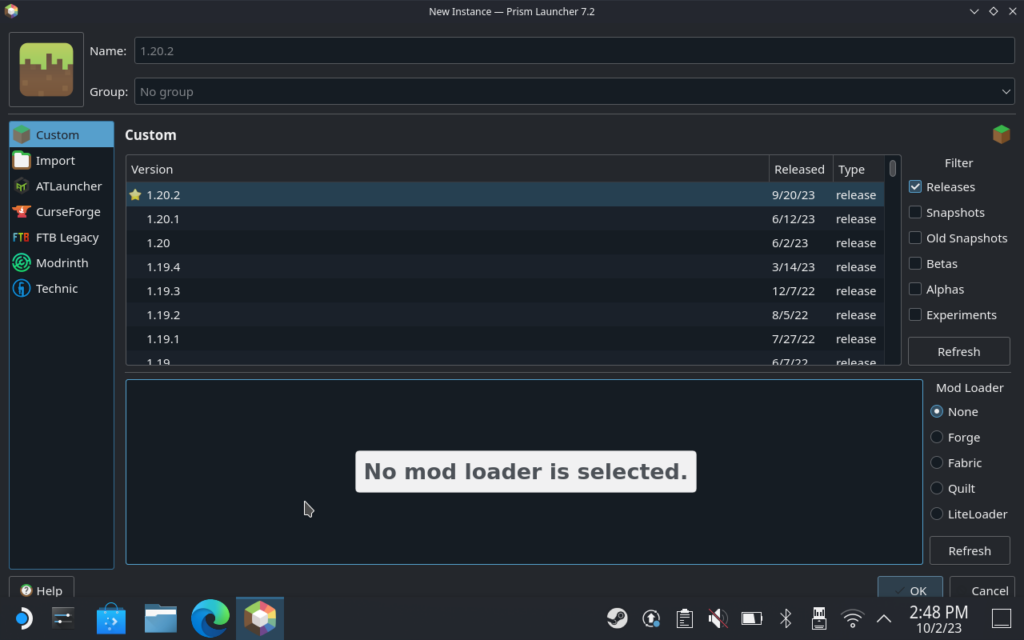Enable Old Snapshots filter
This screenshot has width=1024, height=640.
tap(915, 238)
